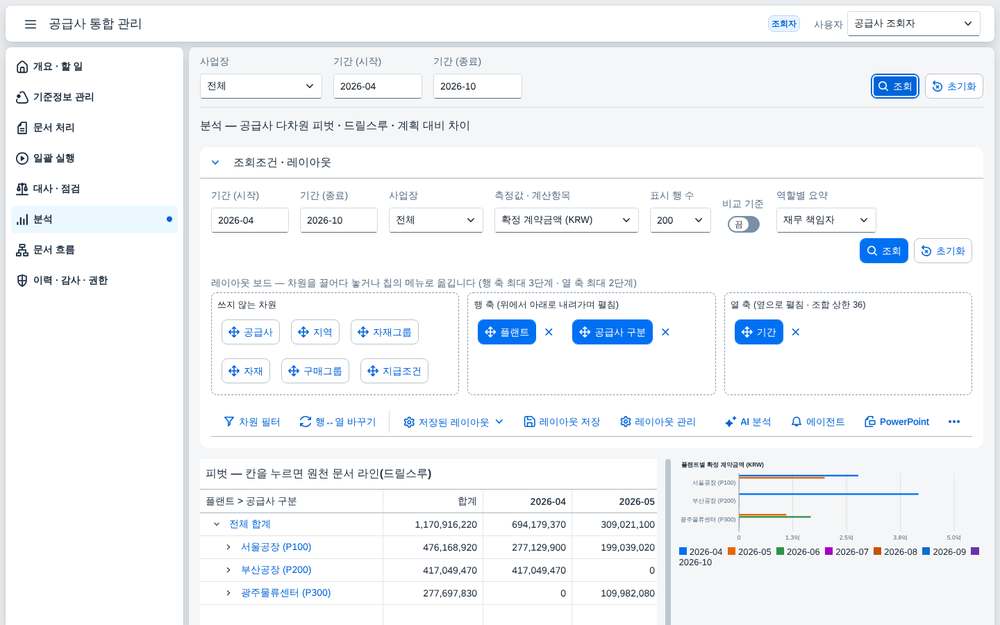Drill into cell 694,179,370
This screenshot has width=1000, height=625.
(527, 524)
